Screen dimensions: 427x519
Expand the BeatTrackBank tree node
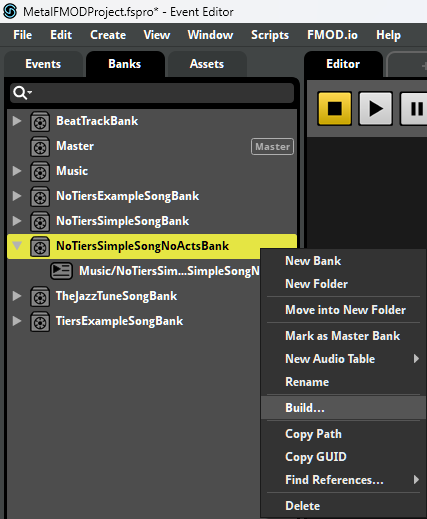[x=17, y=121]
